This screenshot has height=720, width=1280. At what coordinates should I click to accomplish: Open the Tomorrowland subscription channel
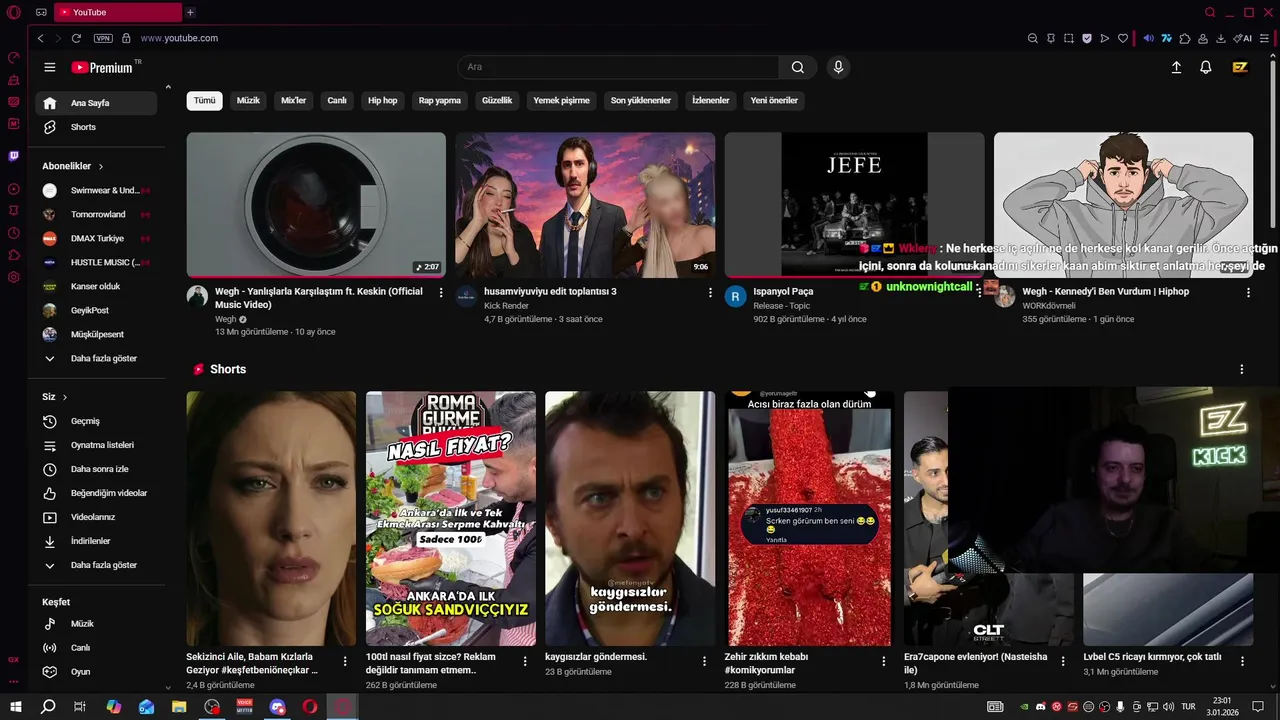(x=96, y=214)
